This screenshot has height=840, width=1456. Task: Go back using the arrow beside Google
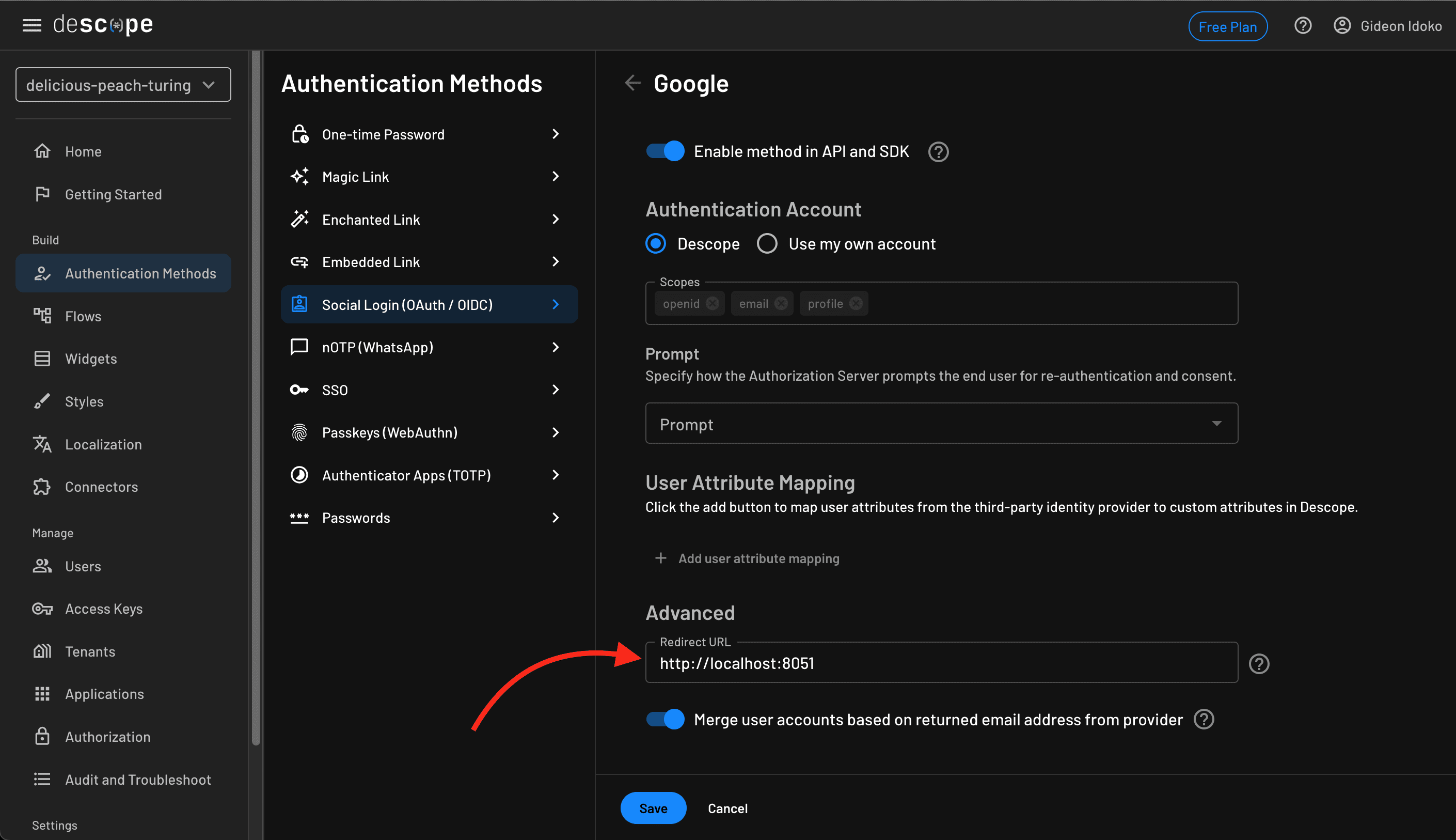pos(633,83)
